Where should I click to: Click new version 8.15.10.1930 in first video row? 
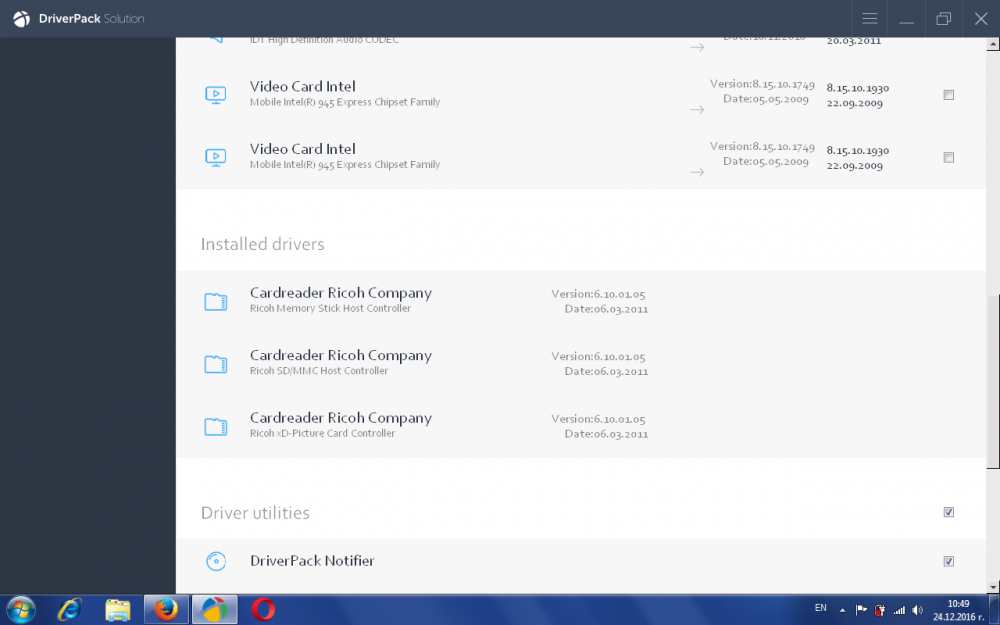(x=857, y=88)
